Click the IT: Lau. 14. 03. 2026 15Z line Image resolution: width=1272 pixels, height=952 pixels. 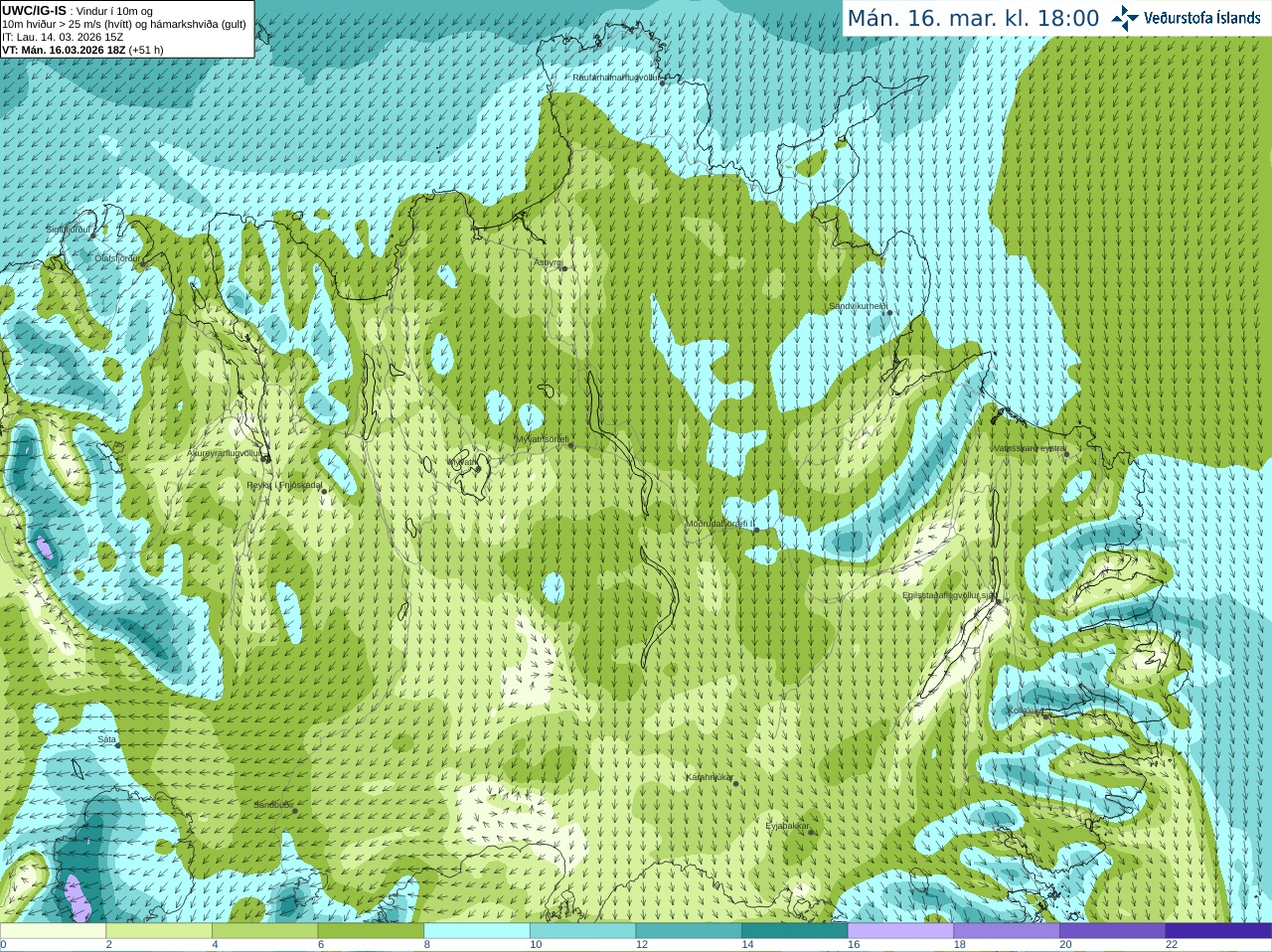[63, 37]
